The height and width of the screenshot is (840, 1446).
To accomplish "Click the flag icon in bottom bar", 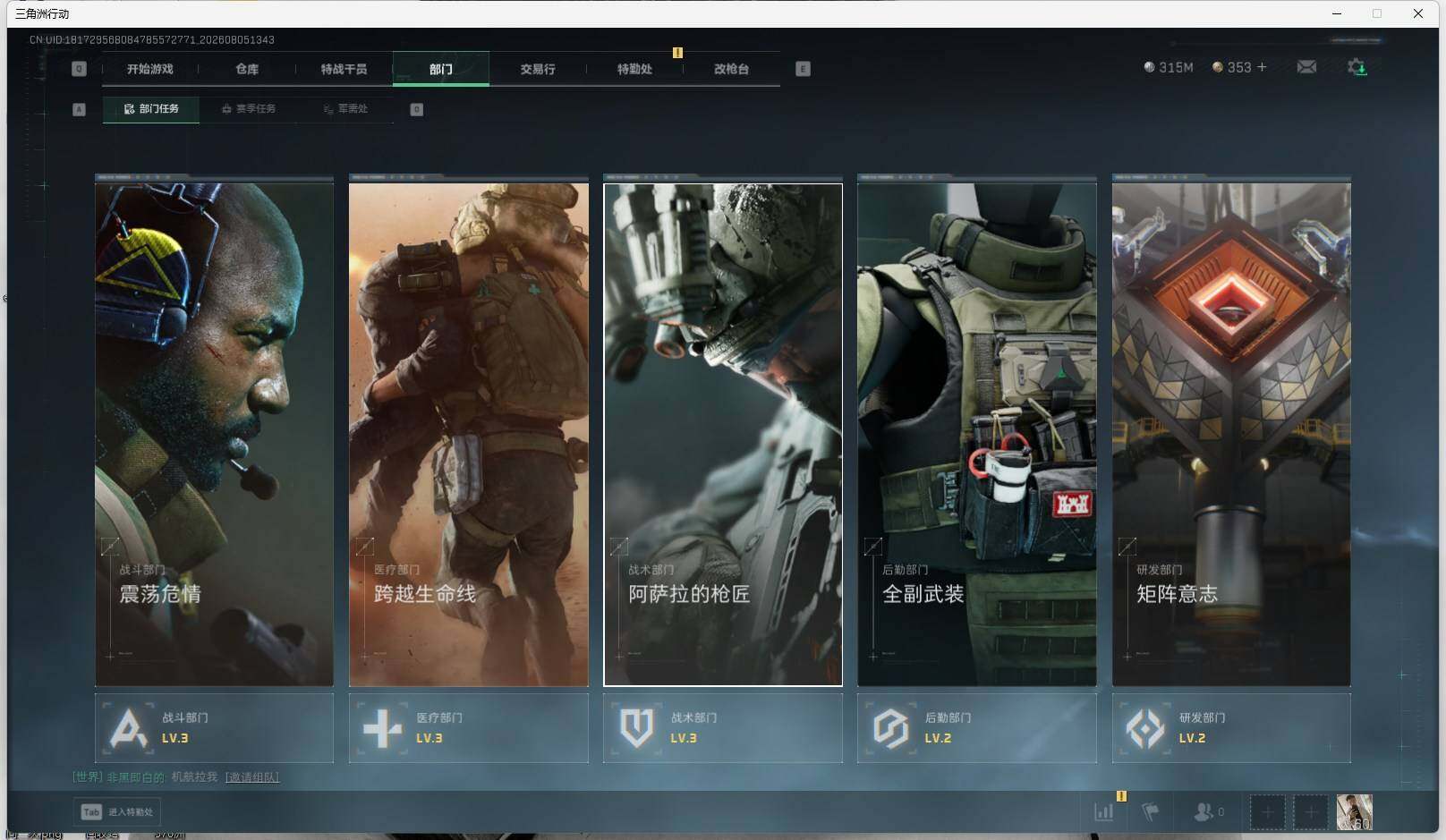I will 1151,812.
